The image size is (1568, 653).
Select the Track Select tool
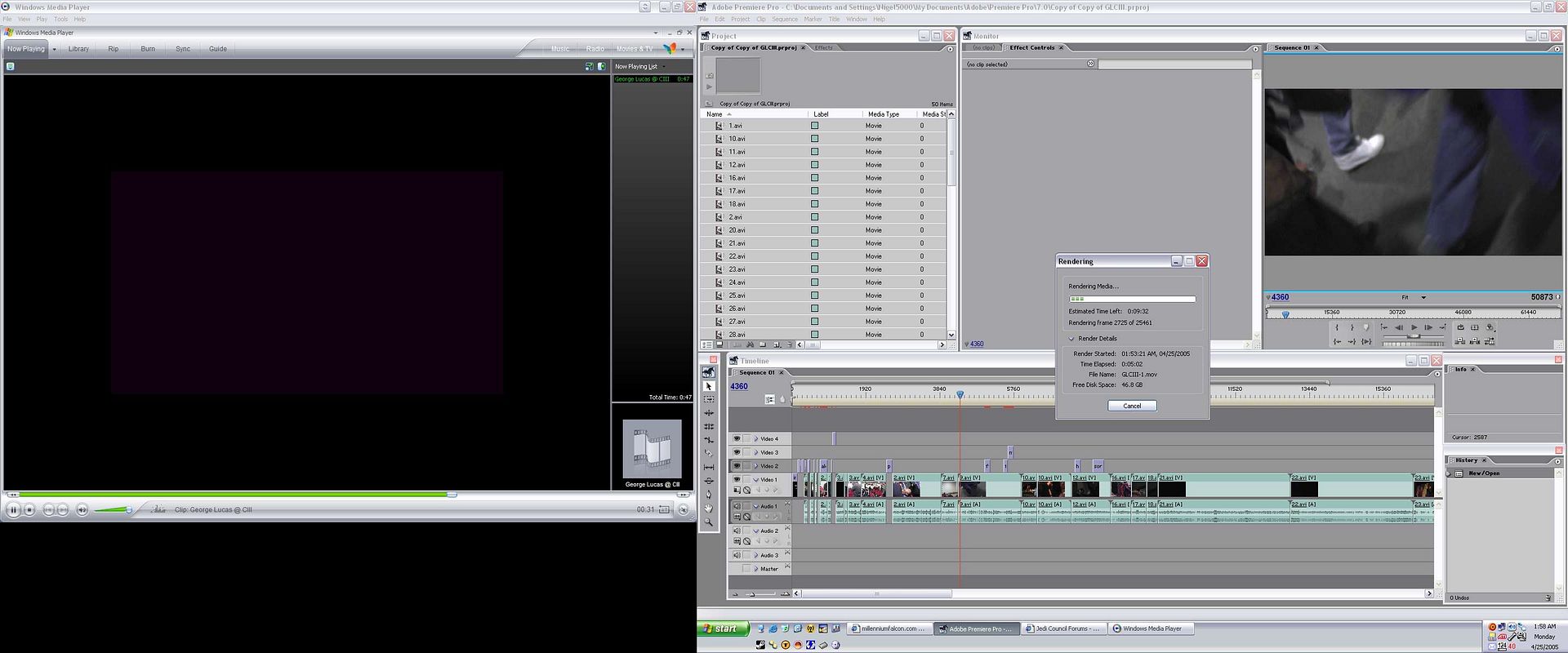[x=709, y=399]
